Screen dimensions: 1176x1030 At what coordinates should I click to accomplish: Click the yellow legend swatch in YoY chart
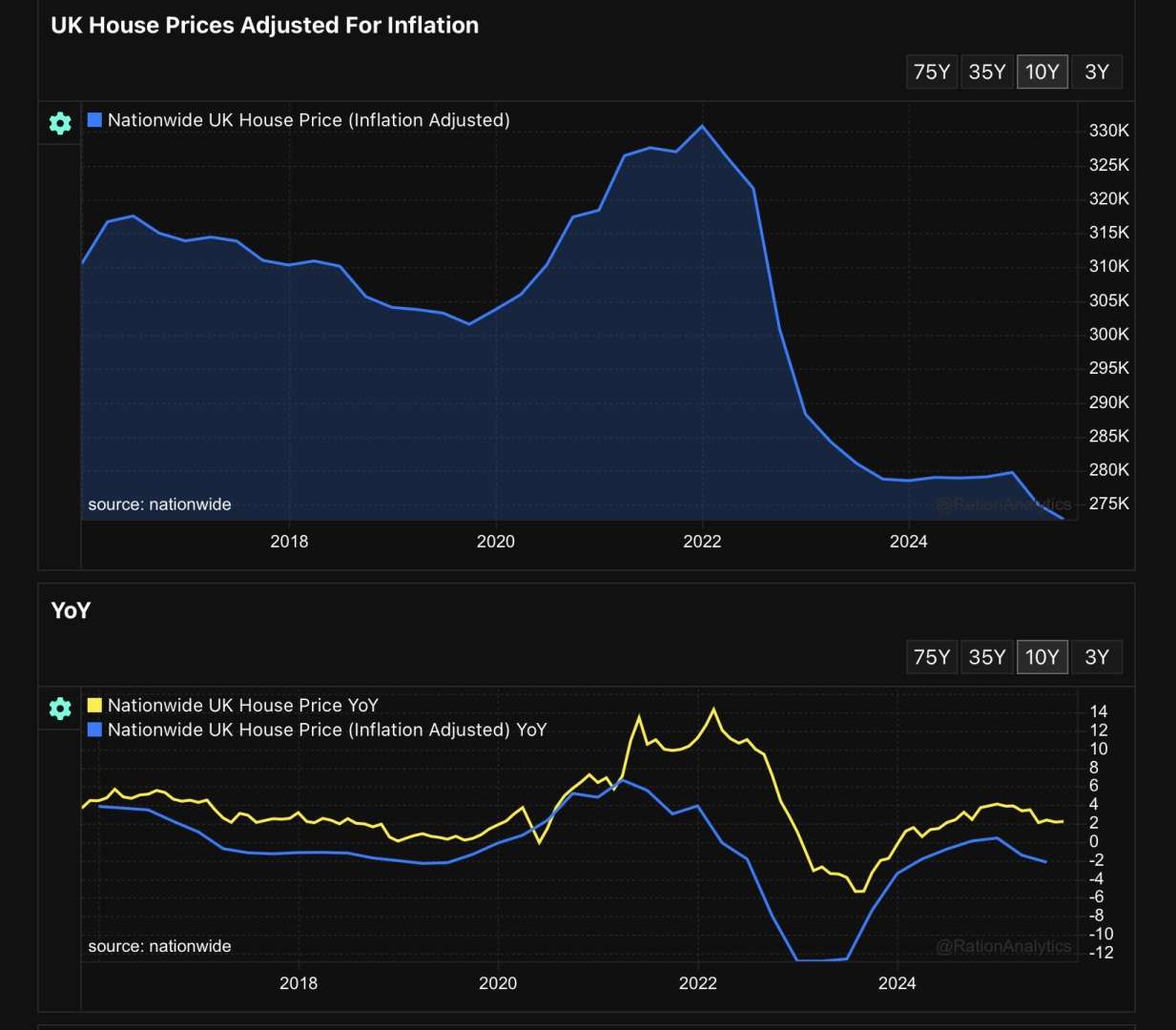click(x=94, y=706)
